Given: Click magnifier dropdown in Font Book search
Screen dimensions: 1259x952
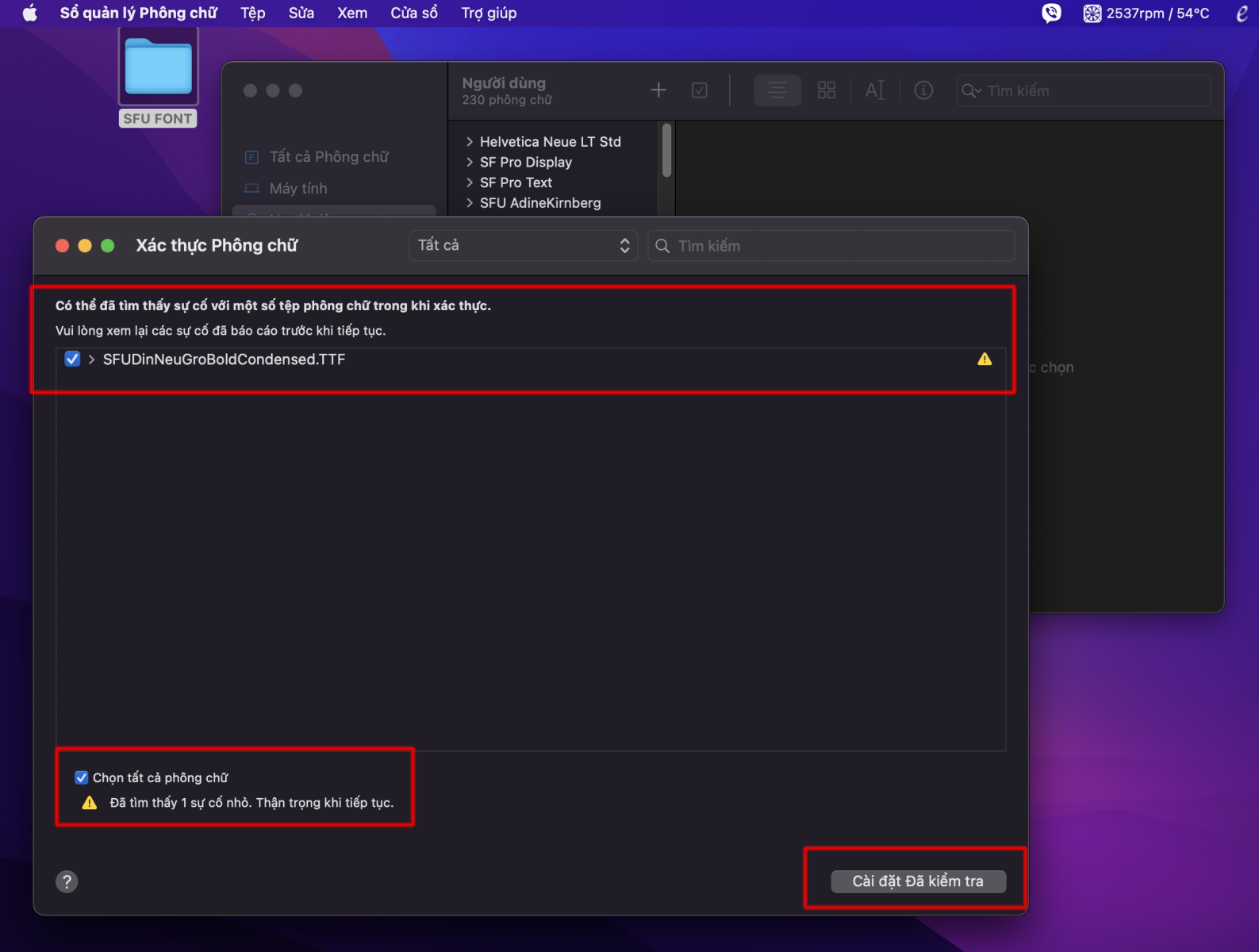Looking at the screenshot, I should pos(972,91).
